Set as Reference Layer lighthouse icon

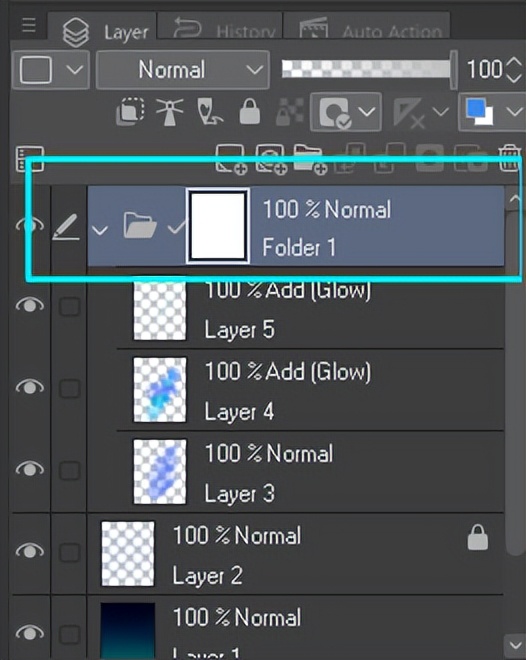coord(170,112)
